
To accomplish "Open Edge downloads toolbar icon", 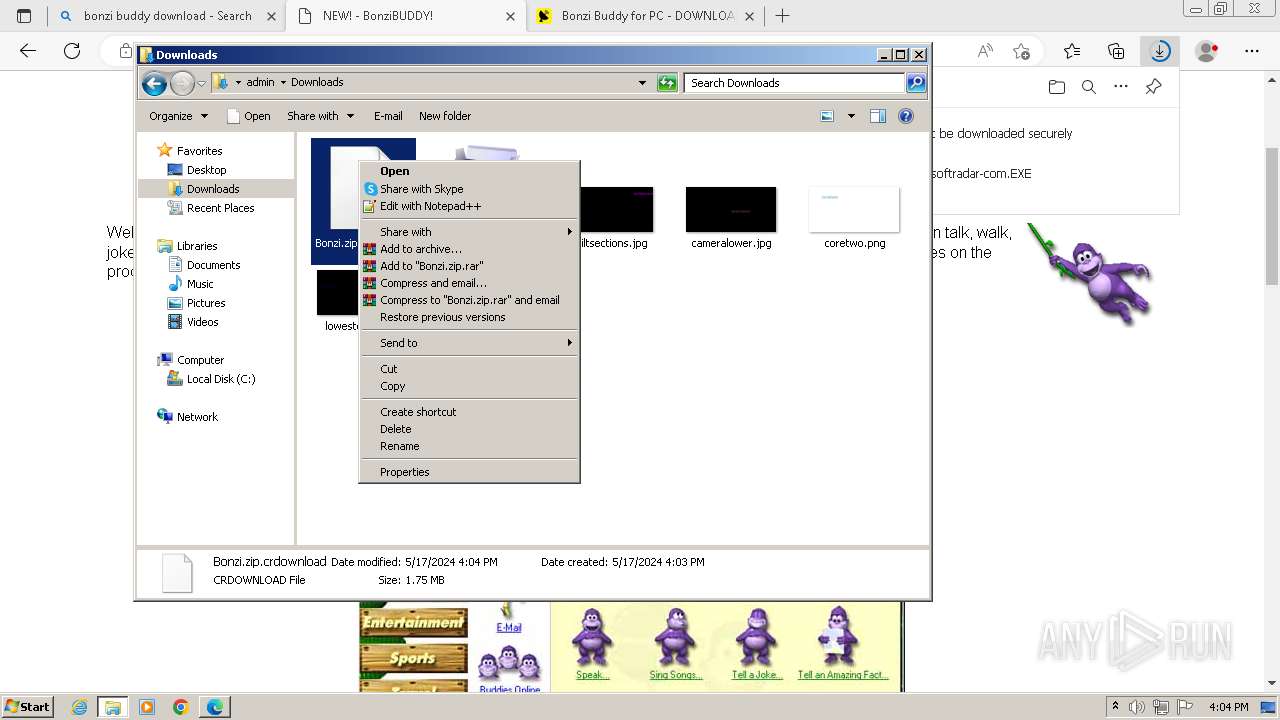I will (1160, 51).
